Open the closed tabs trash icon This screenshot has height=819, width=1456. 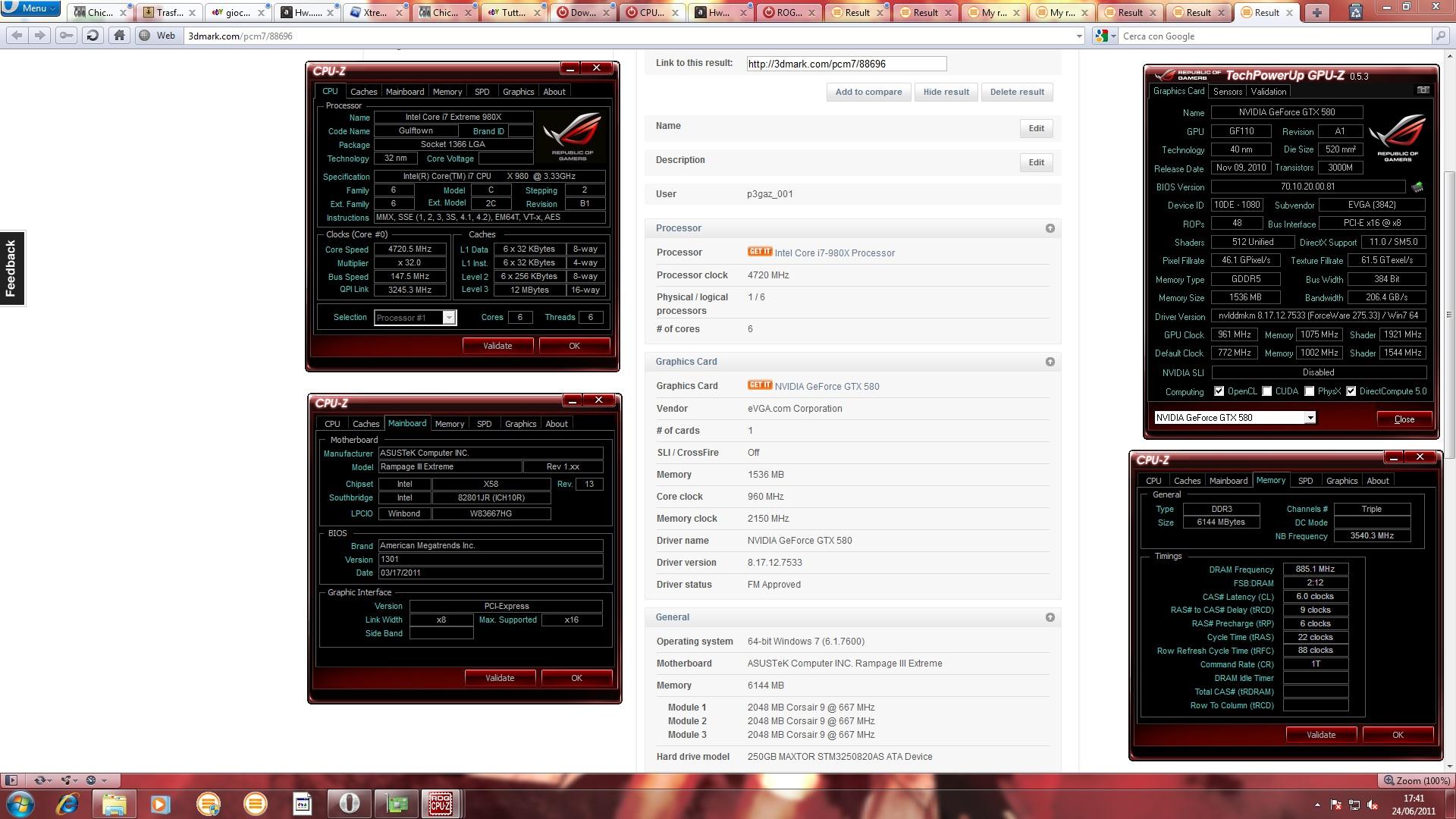[1356, 11]
